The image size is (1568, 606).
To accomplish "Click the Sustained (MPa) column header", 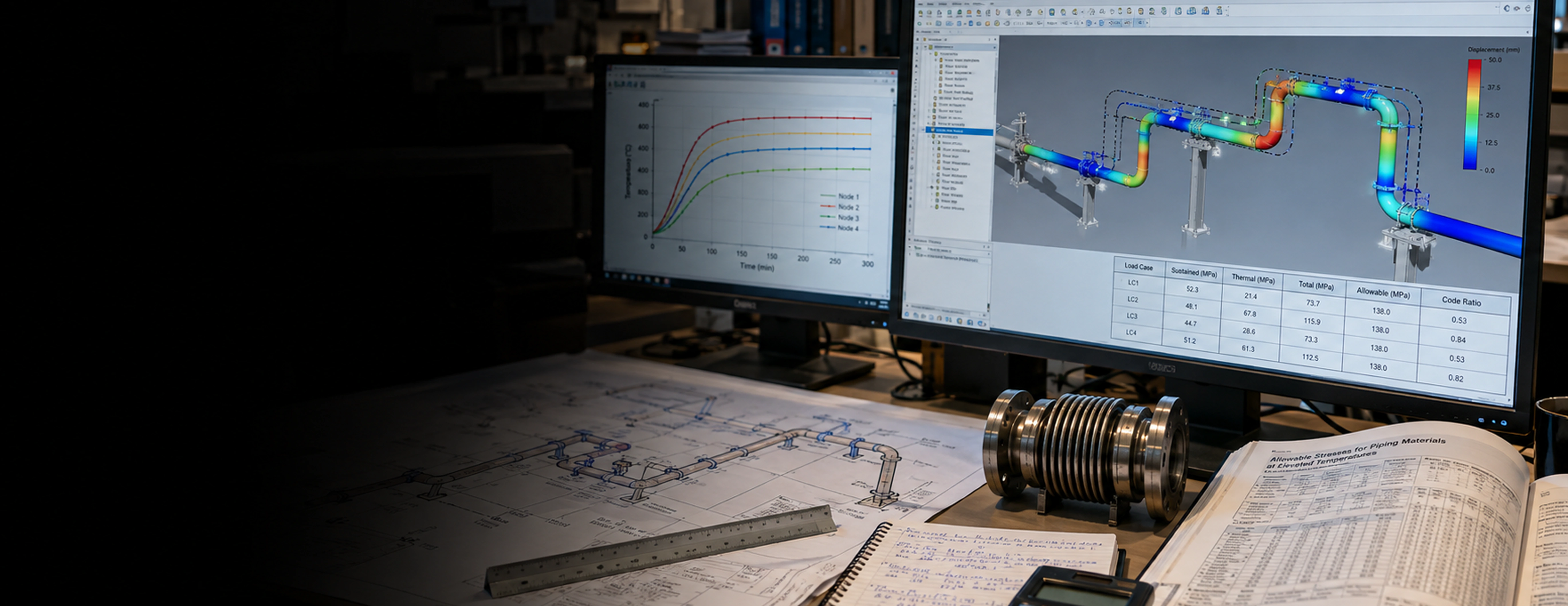I will 1194,273.
